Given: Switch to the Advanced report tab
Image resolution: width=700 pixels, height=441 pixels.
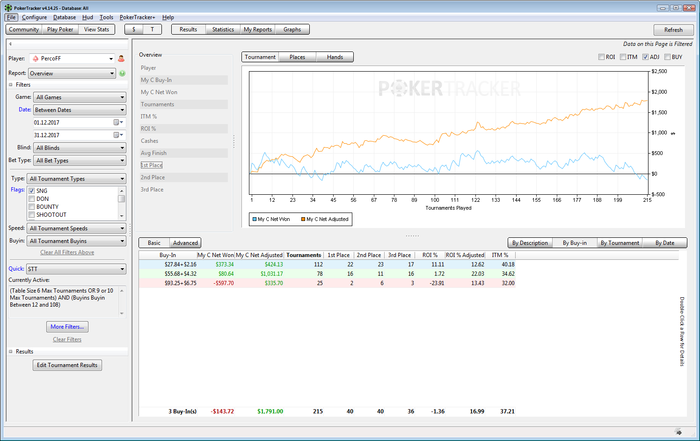Looking at the screenshot, I should tap(185, 243).
